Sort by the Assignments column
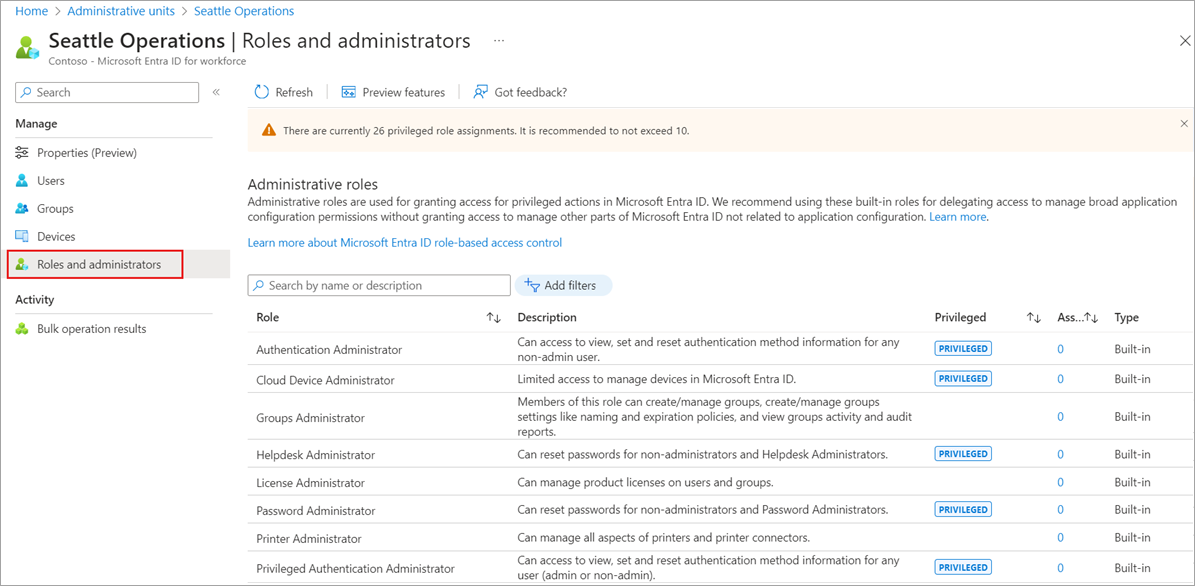Viewport: 1195px width, 586px height. coord(1092,318)
